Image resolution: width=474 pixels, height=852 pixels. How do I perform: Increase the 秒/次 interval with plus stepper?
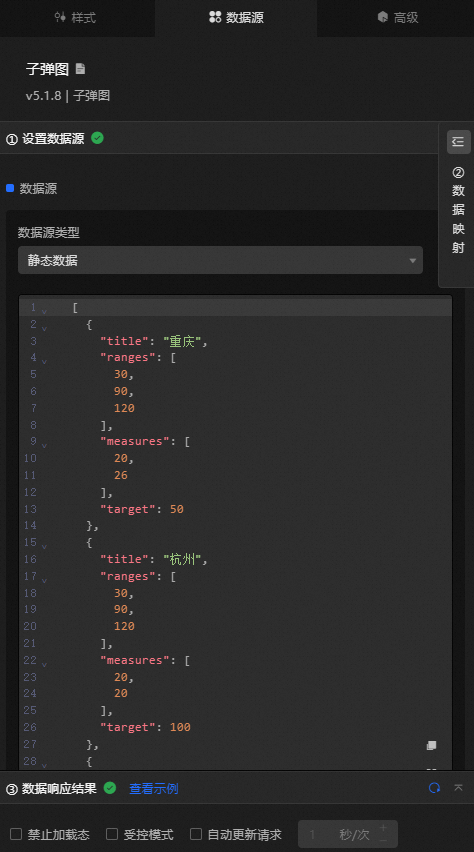383,828
